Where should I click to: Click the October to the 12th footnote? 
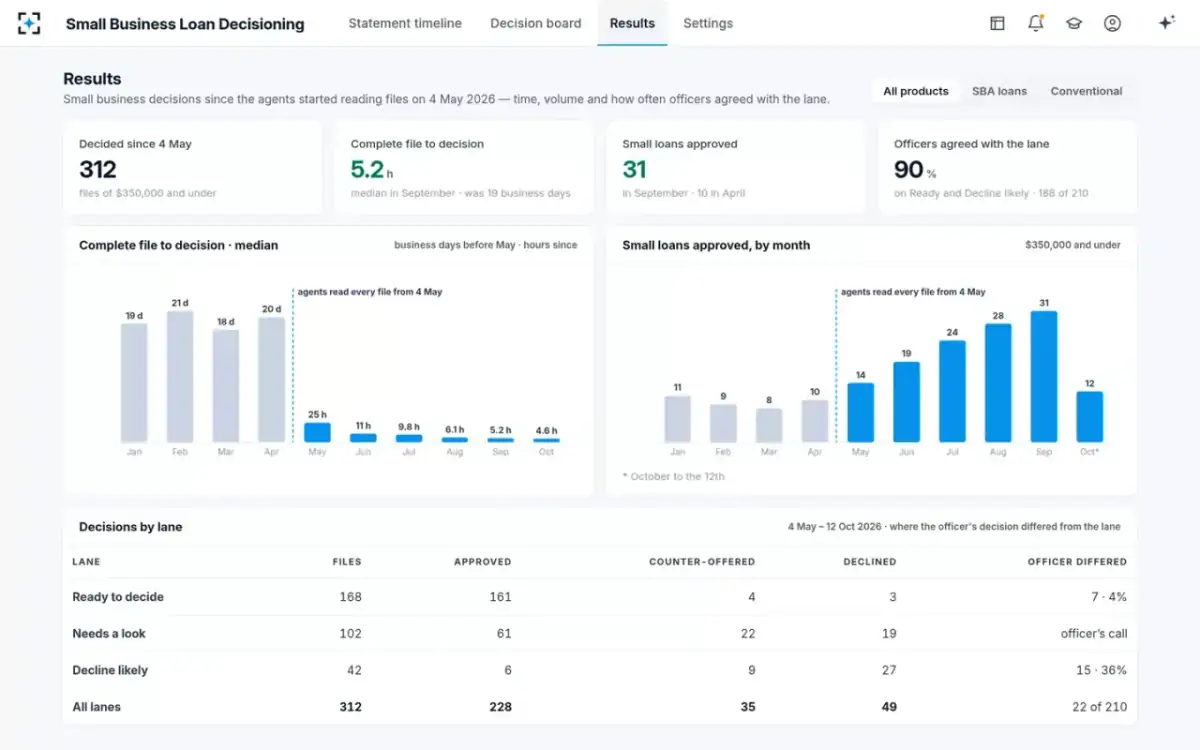(673, 476)
